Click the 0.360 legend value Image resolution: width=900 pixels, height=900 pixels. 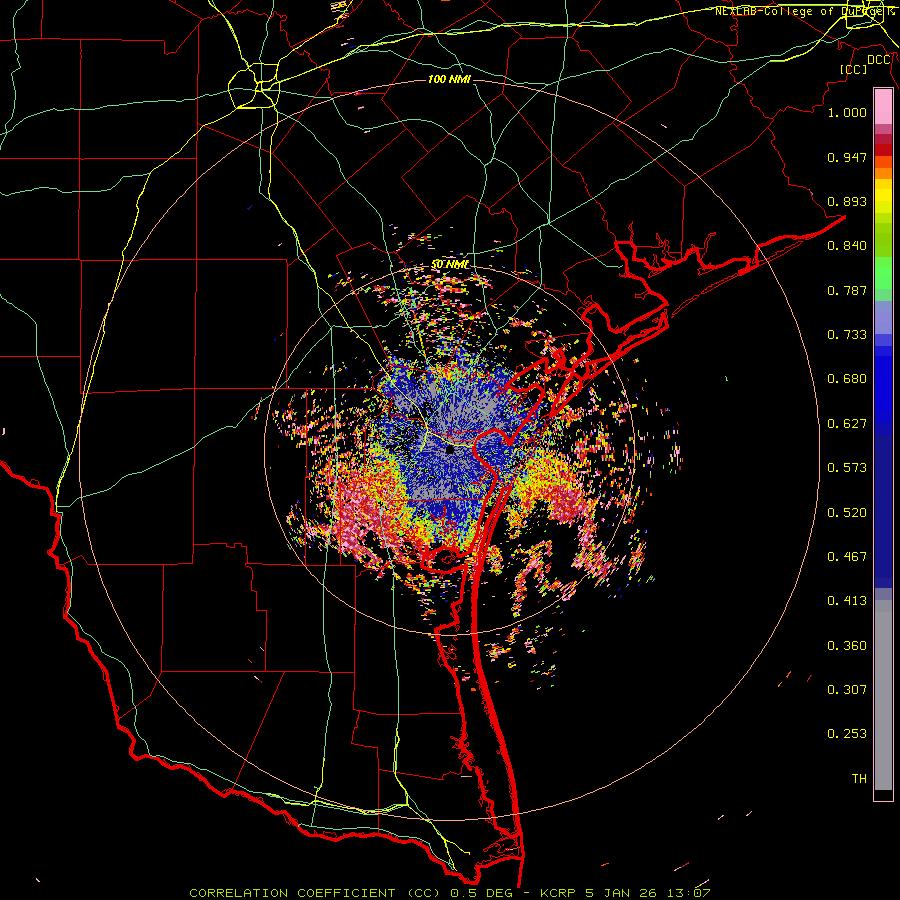[847, 646]
